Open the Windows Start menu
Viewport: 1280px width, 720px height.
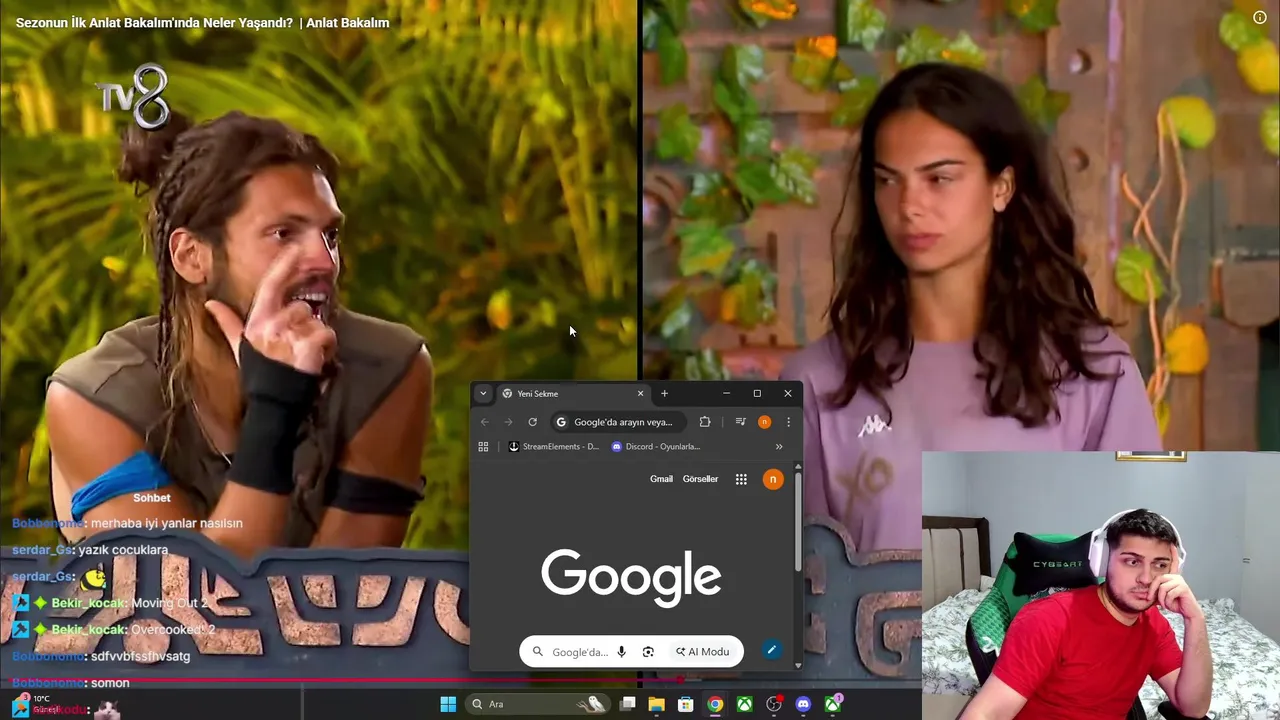pyautogui.click(x=448, y=704)
